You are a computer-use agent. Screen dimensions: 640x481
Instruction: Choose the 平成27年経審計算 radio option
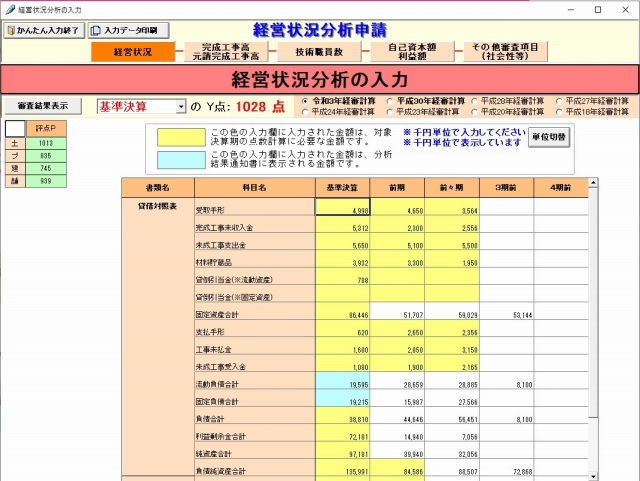pyautogui.click(x=559, y=101)
